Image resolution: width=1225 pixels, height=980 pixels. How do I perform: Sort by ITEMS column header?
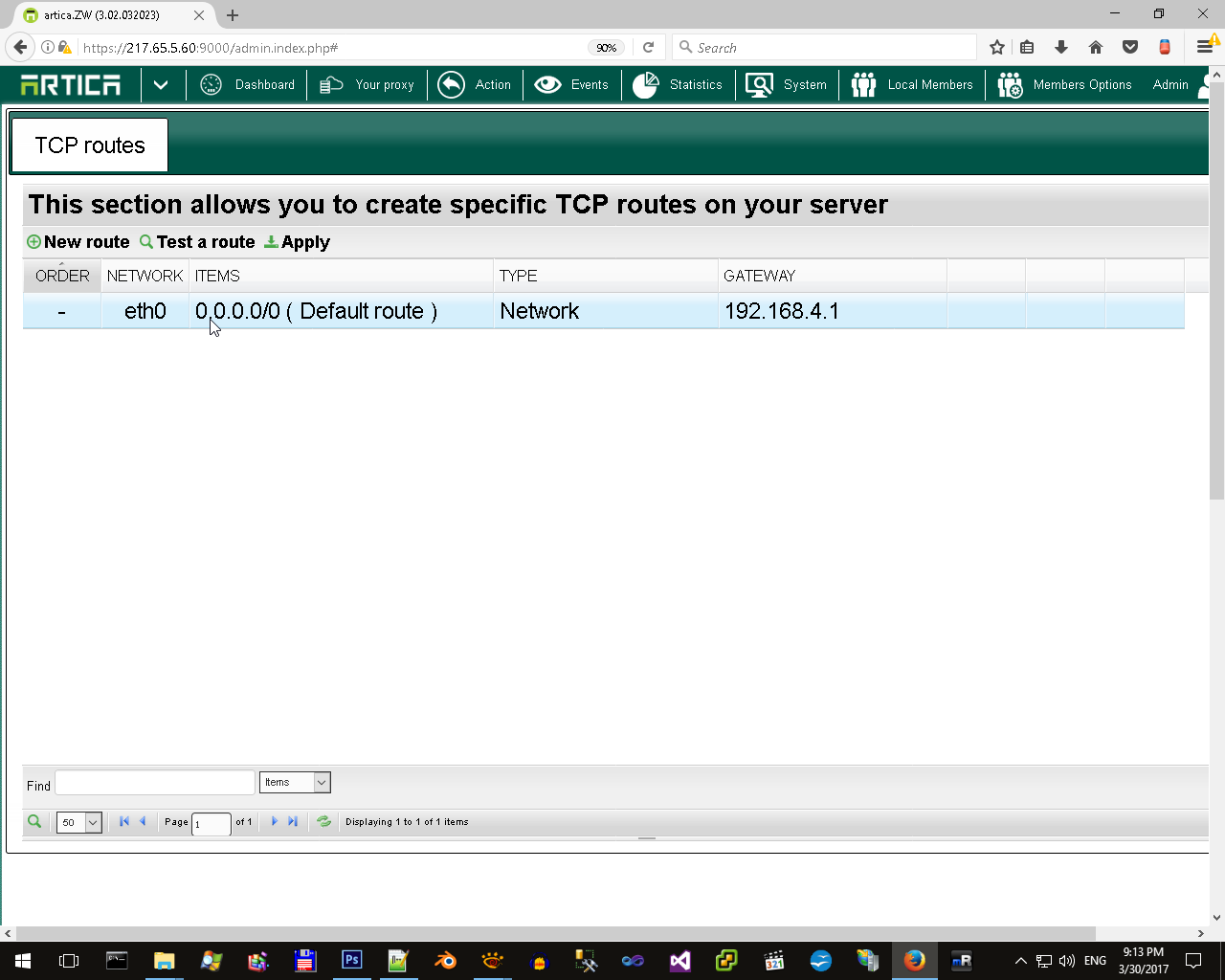tap(341, 276)
